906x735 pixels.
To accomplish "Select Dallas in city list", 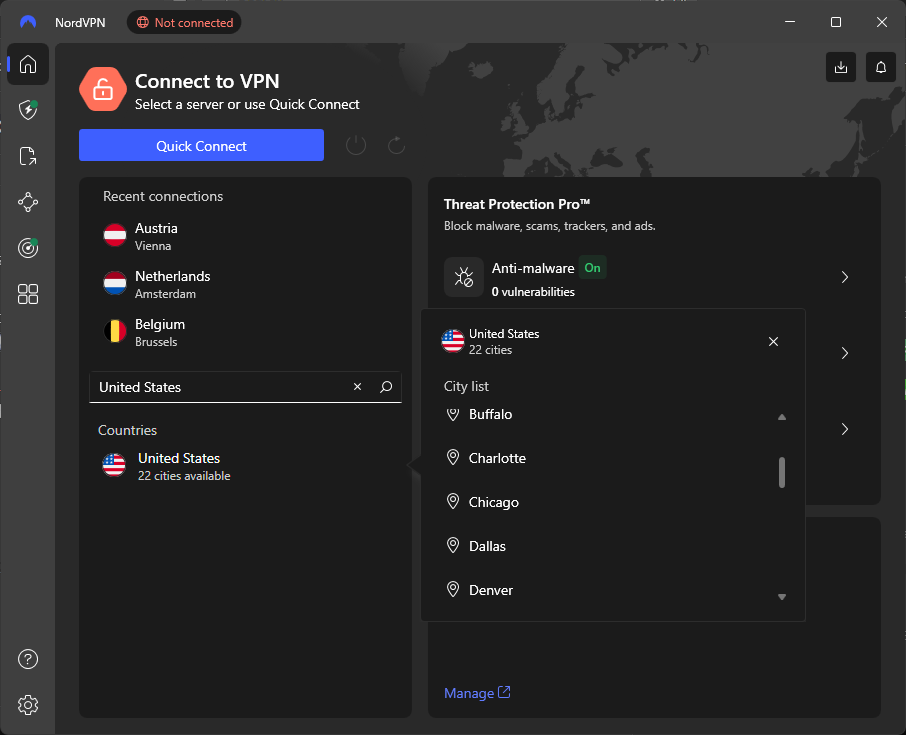I will [607, 546].
